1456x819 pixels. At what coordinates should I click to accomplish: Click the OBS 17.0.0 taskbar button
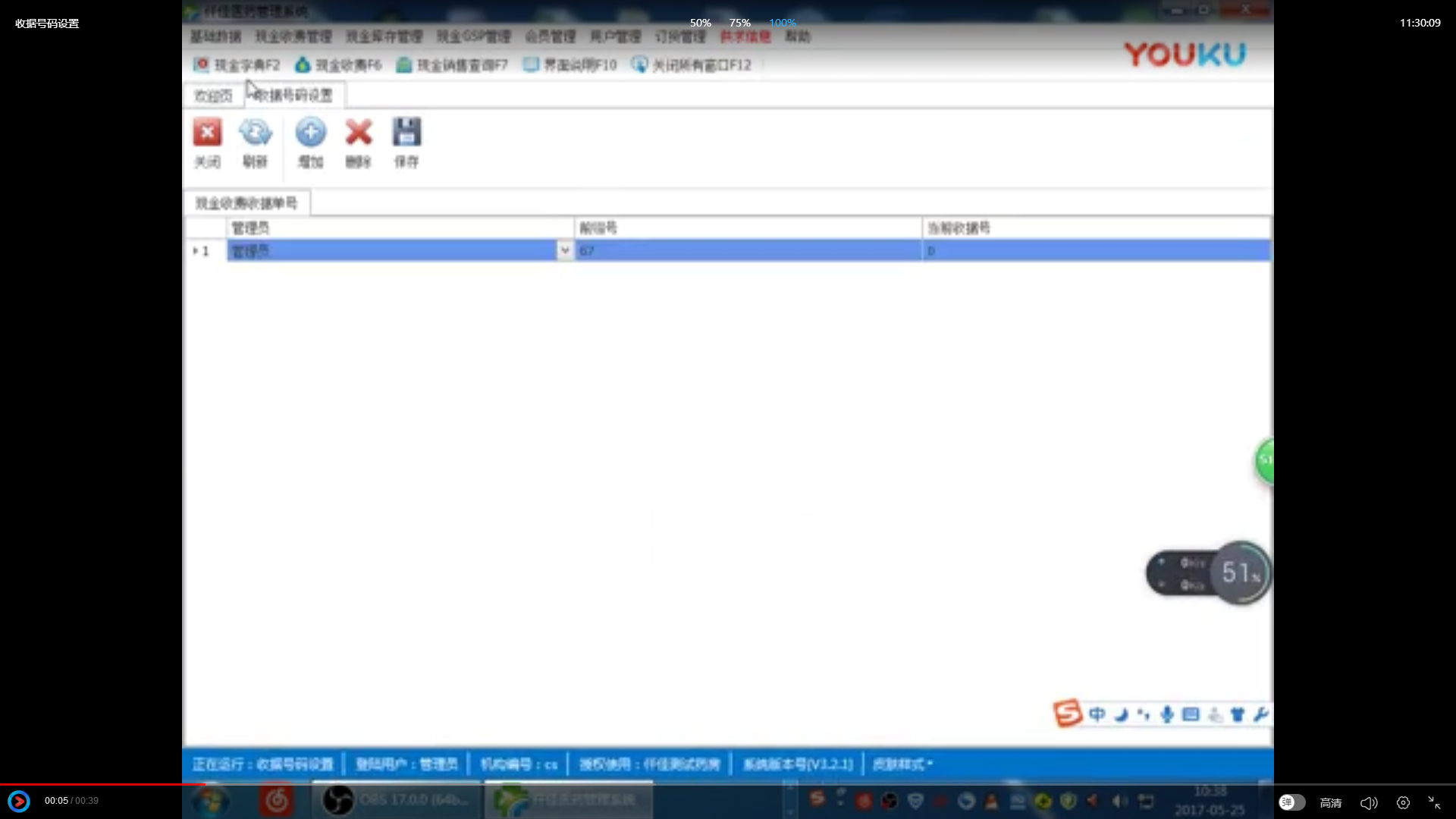[396, 800]
